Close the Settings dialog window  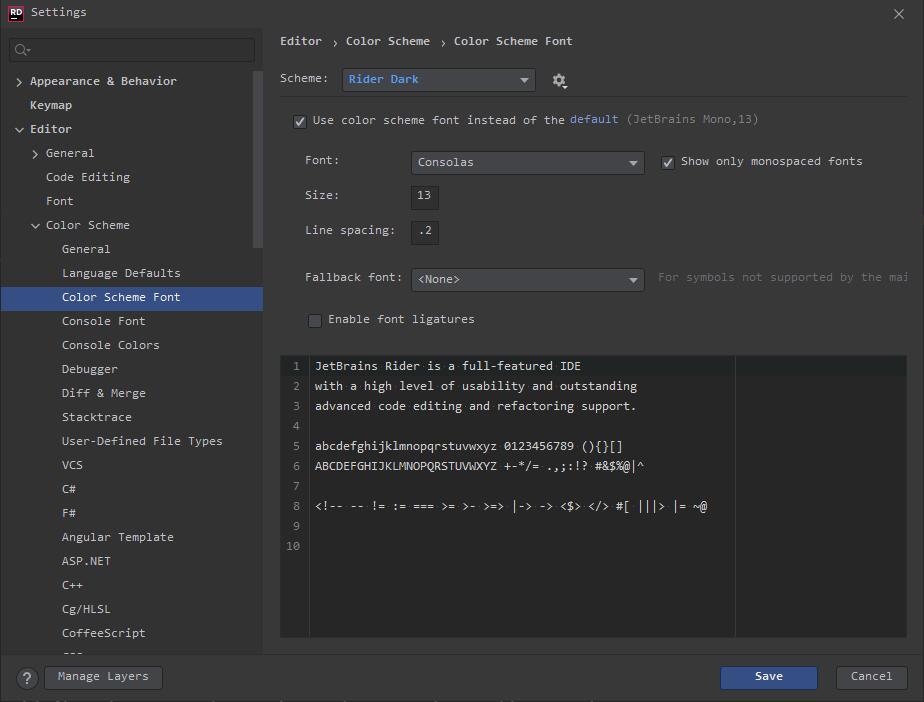[x=898, y=14]
